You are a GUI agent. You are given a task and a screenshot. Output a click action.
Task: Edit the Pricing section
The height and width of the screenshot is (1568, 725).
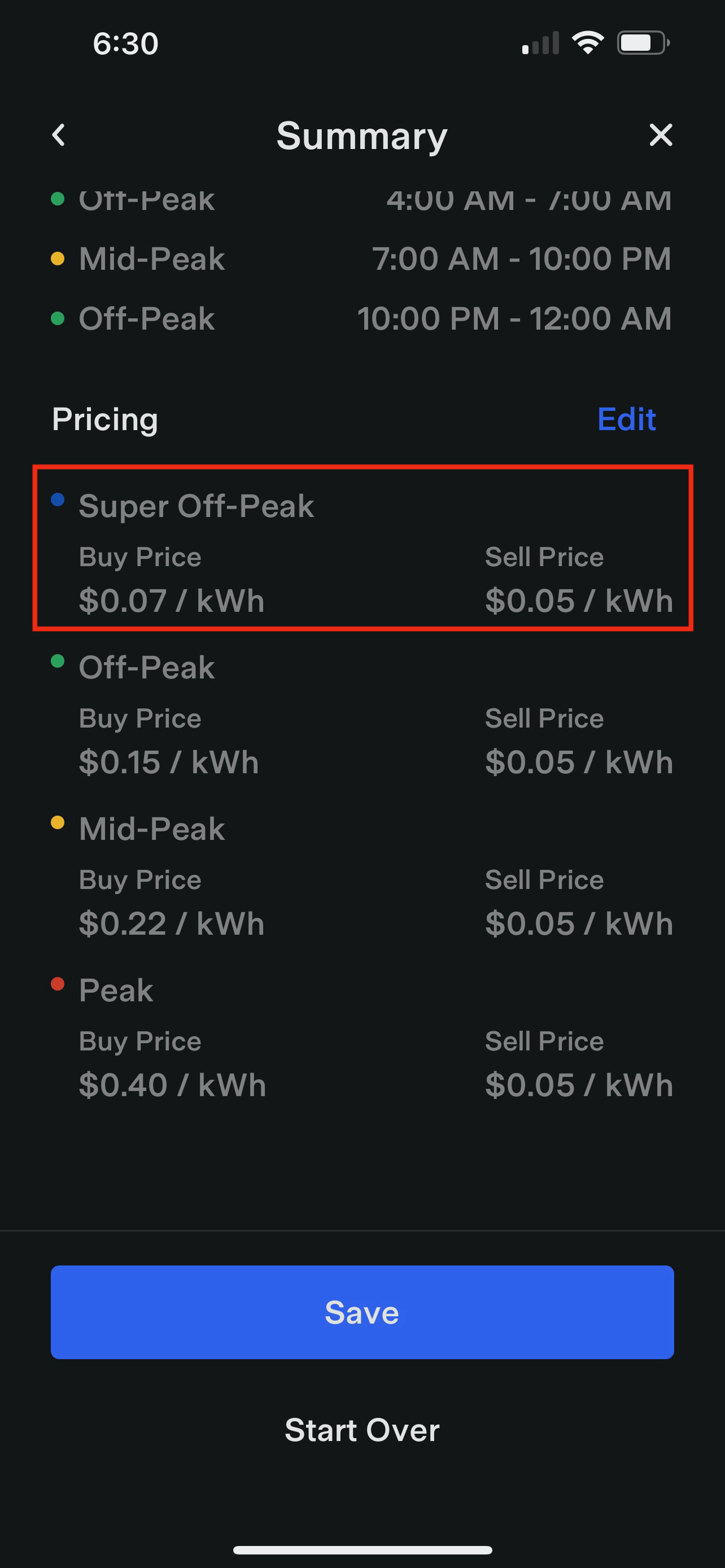[x=626, y=419]
